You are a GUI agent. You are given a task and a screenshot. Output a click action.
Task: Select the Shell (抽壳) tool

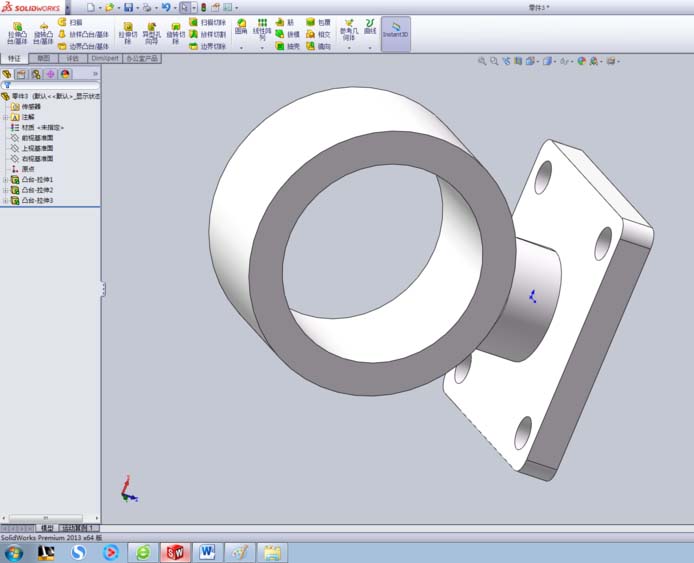coord(287,46)
